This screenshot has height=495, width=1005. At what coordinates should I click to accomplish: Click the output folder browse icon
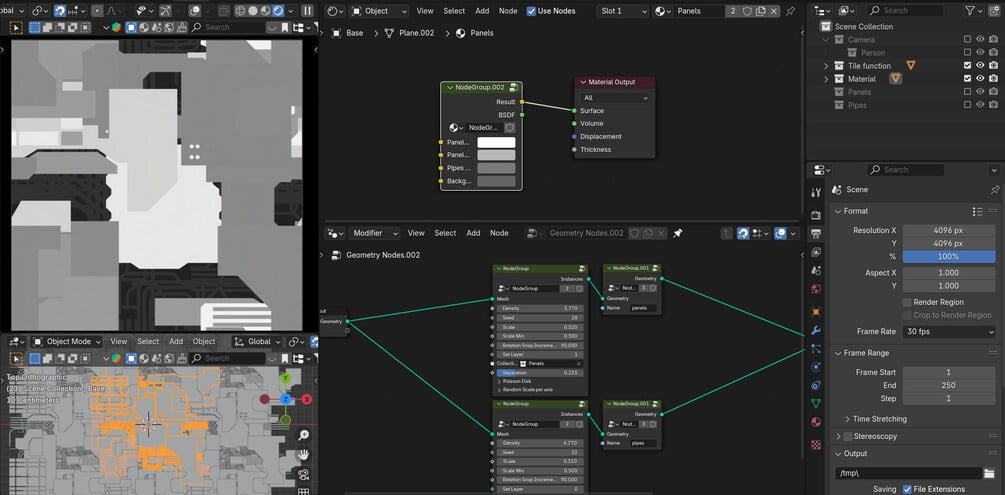click(990, 473)
